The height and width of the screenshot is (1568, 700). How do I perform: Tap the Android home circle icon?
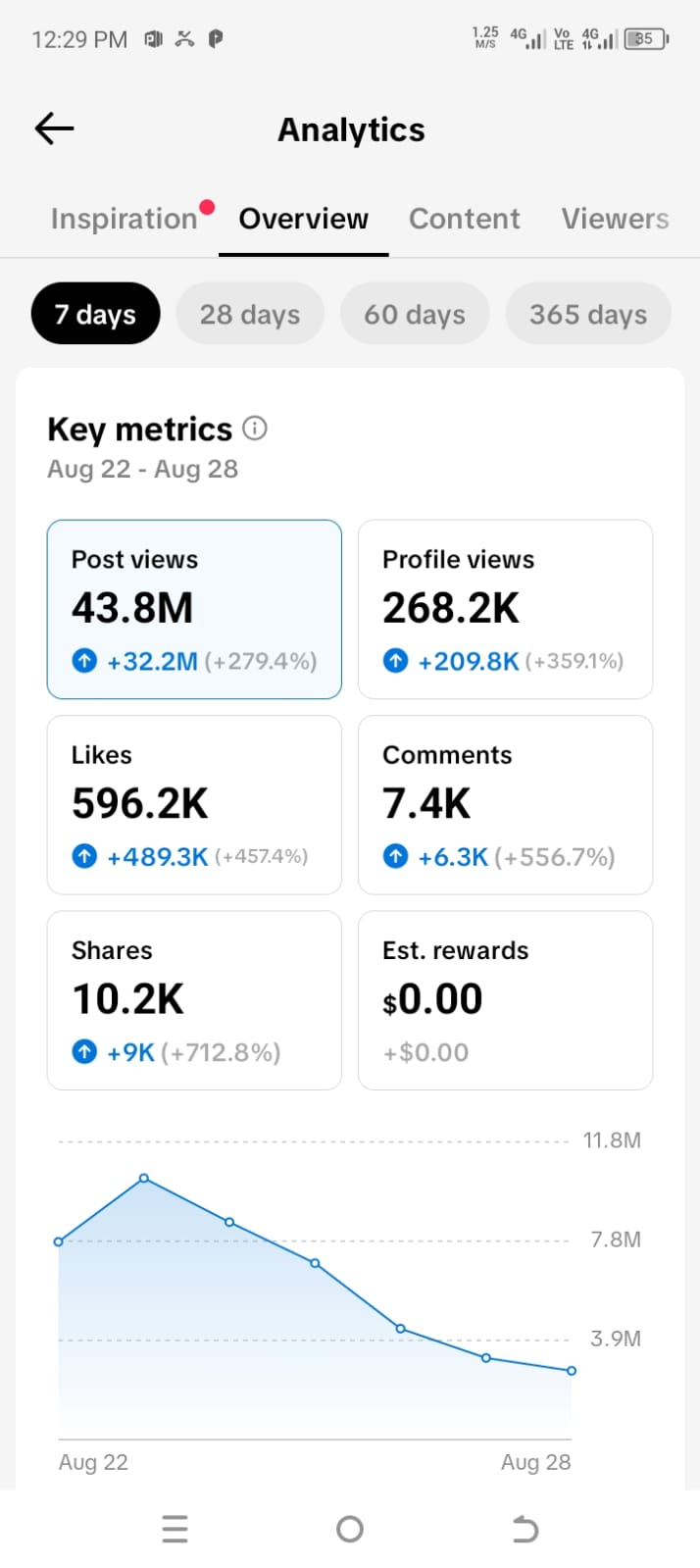(x=349, y=1529)
